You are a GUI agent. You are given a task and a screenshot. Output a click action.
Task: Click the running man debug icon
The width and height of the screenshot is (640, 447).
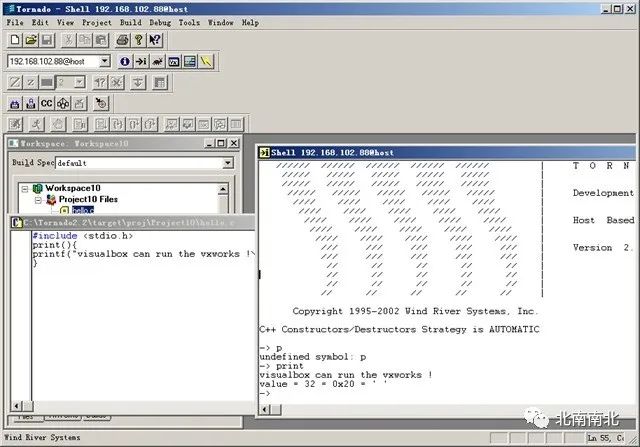coord(36,124)
